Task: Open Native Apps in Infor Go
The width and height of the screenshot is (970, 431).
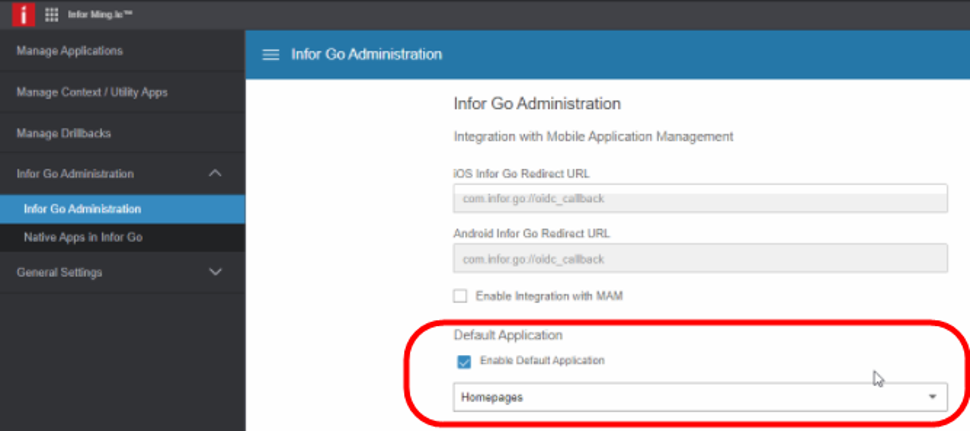Action: point(83,237)
